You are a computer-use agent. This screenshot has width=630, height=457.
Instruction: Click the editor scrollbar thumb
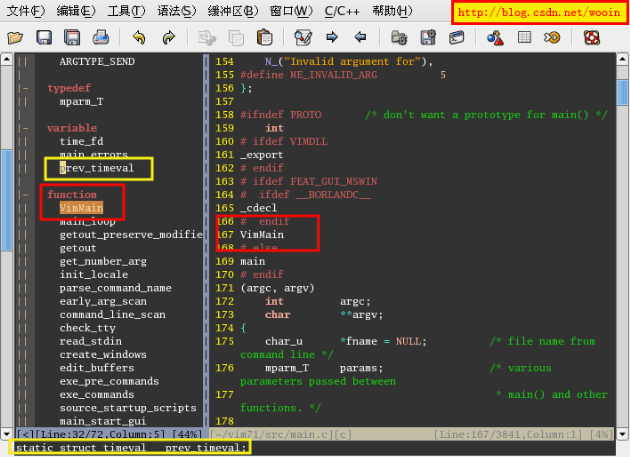coord(622,93)
